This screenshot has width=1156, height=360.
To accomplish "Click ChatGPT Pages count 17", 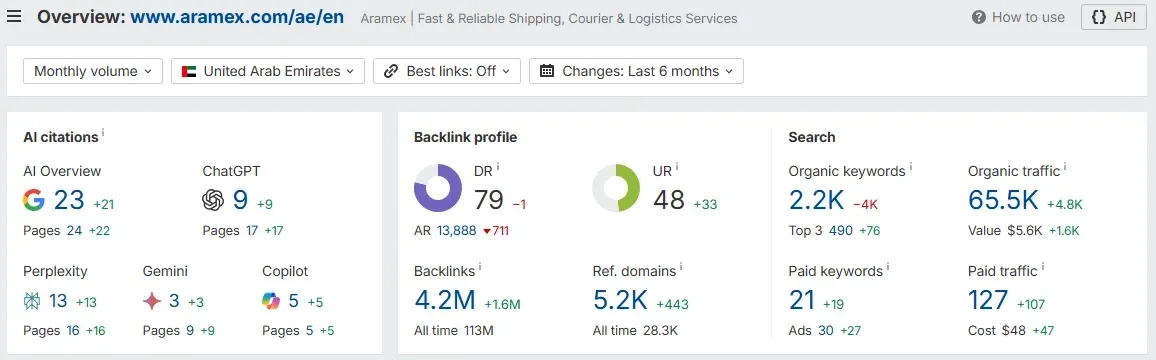I will 252,231.
